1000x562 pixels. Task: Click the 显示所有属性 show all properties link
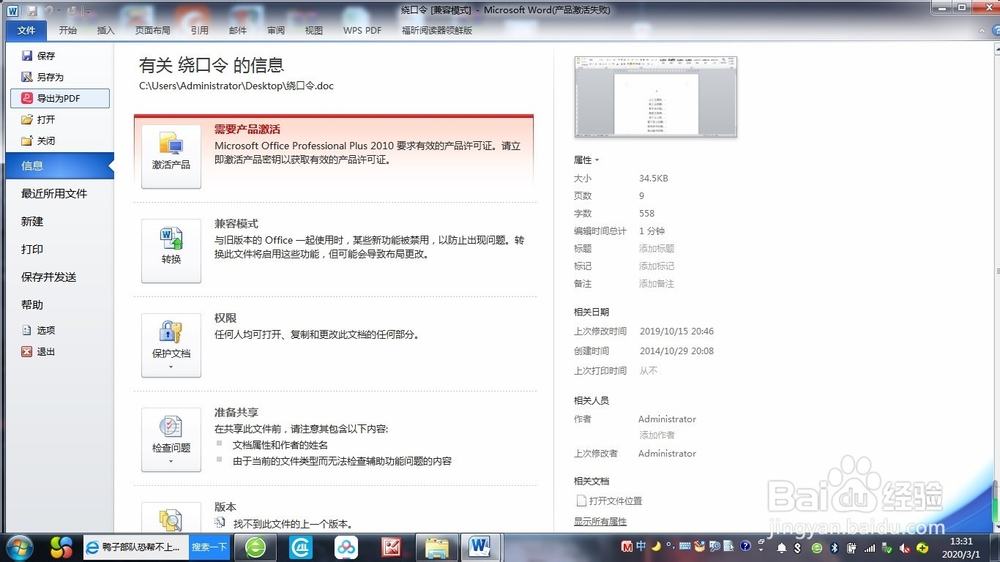pos(600,521)
